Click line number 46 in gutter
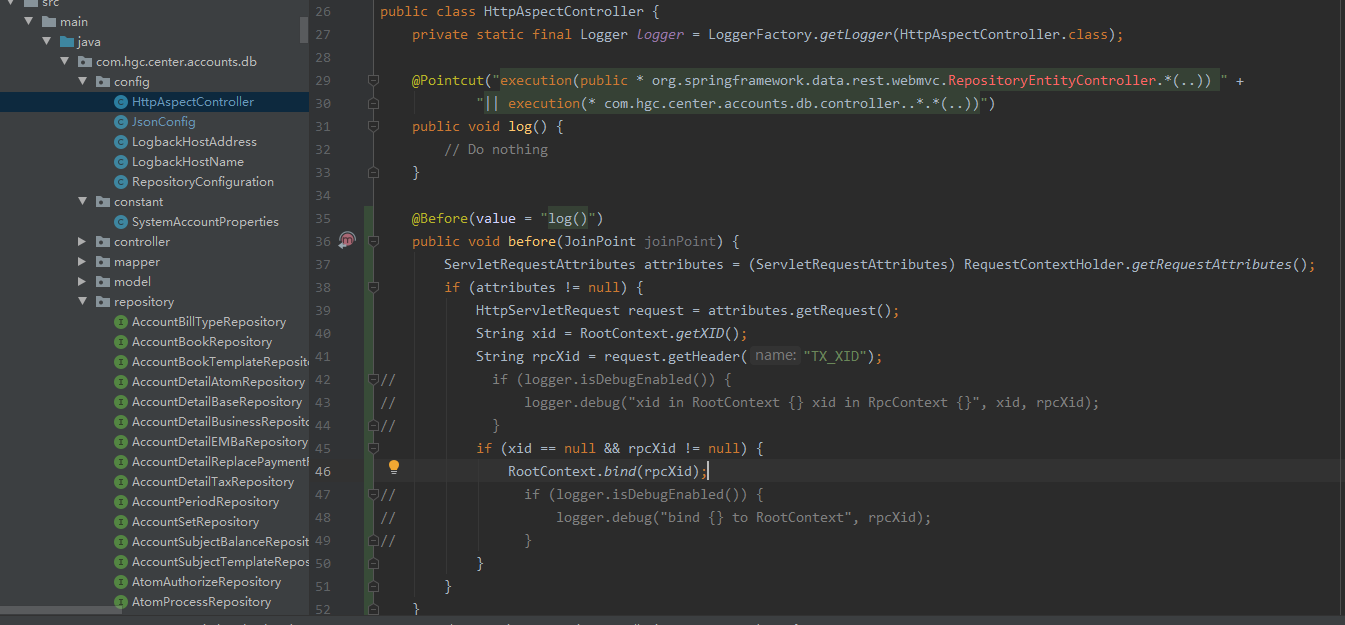This screenshot has width=1345, height=625. [x=322, y=471]
